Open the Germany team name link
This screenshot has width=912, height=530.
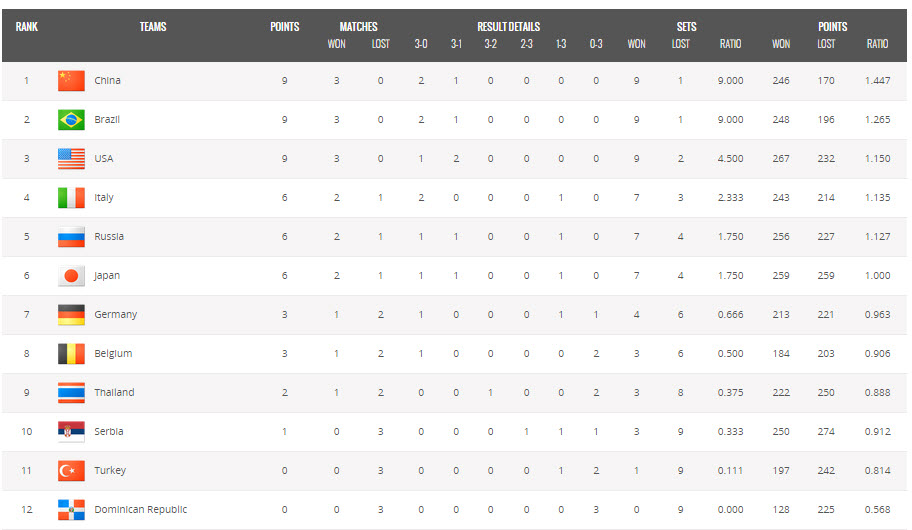click(116, 315)
